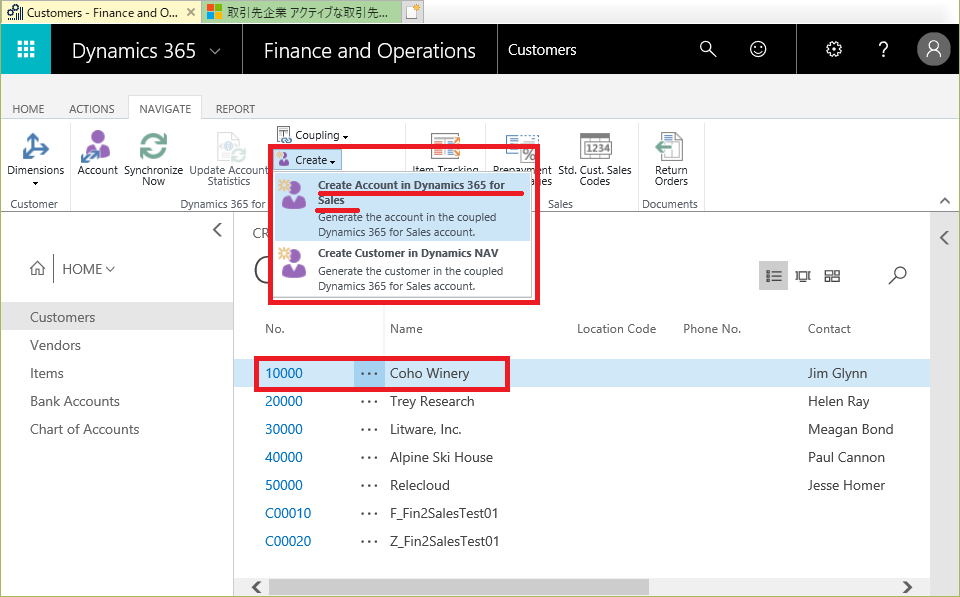960x597 pixels.
Task: Choose Create Customer in Dynamics NAV
Action: [x=402, y=269]
